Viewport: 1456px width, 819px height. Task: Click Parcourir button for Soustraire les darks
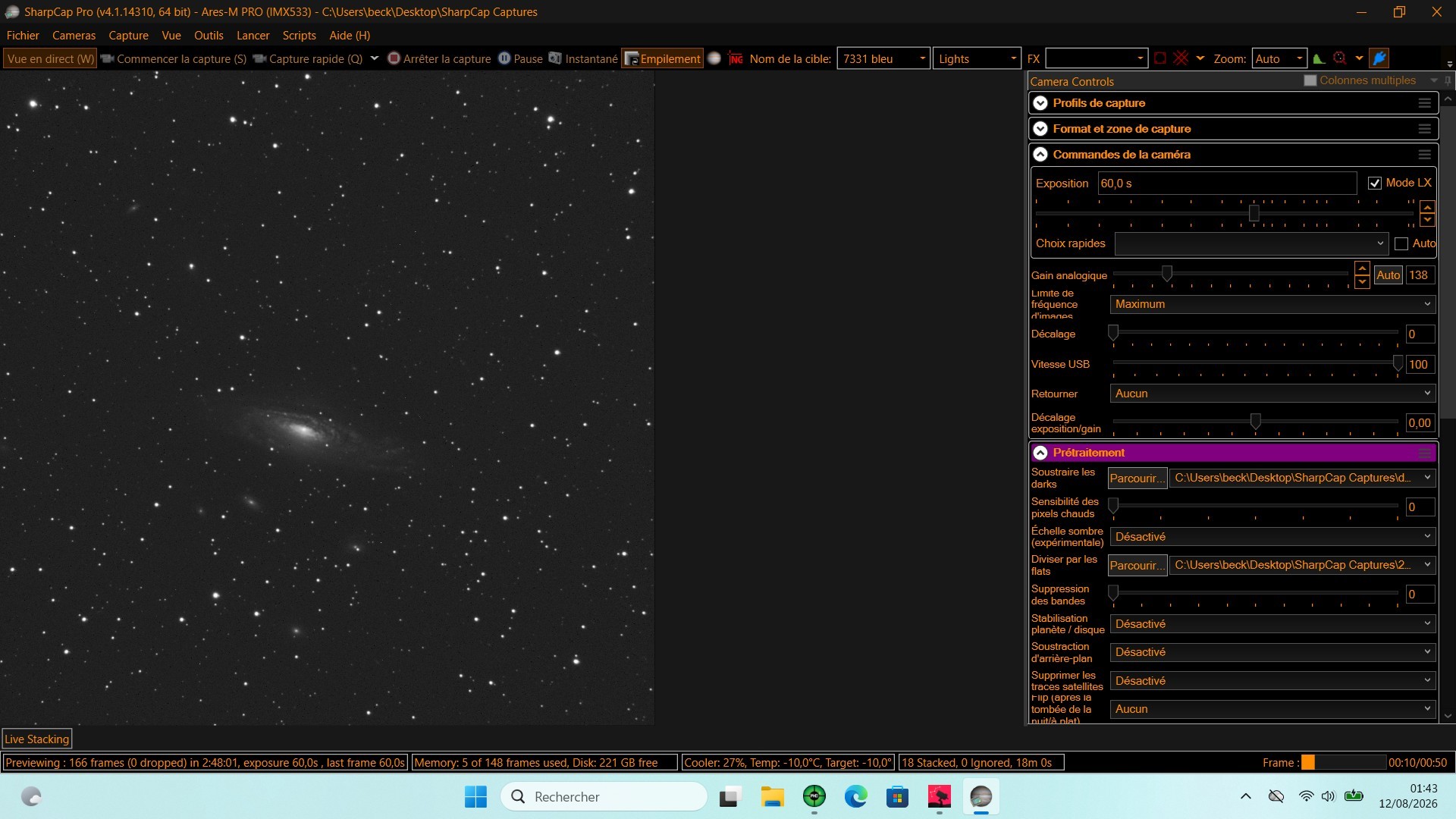coord(1137,478)
